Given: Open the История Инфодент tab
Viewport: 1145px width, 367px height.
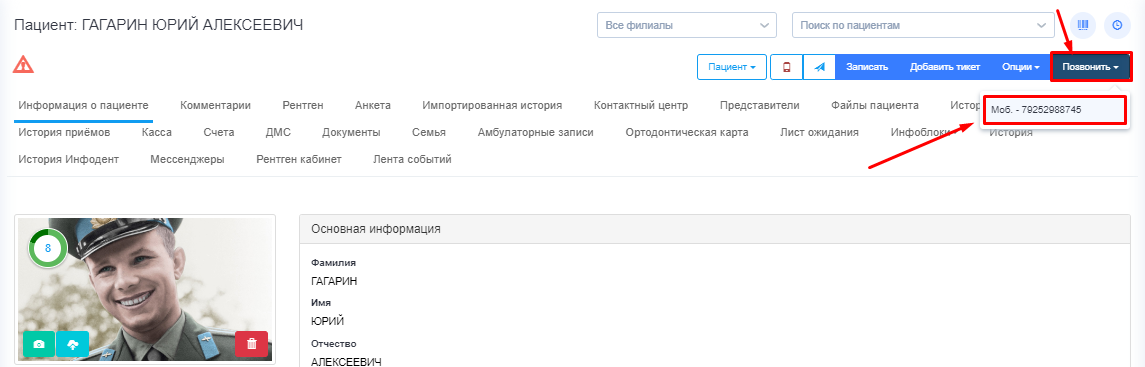Looking at the screenshot, I should 69,159.
